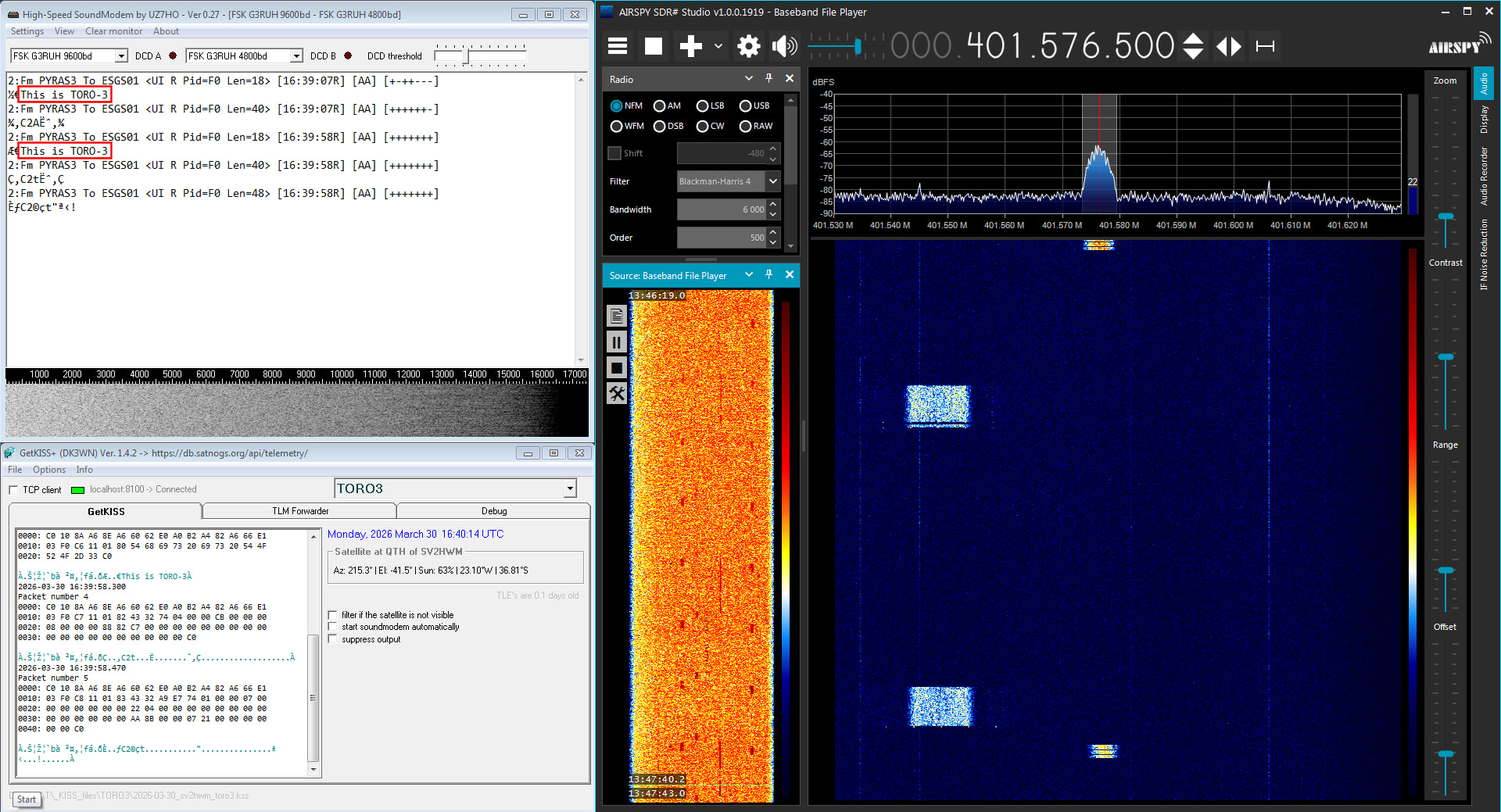
Task: Click the plus new slice icon
Action: pyautogui.click(x=690, y=46)
